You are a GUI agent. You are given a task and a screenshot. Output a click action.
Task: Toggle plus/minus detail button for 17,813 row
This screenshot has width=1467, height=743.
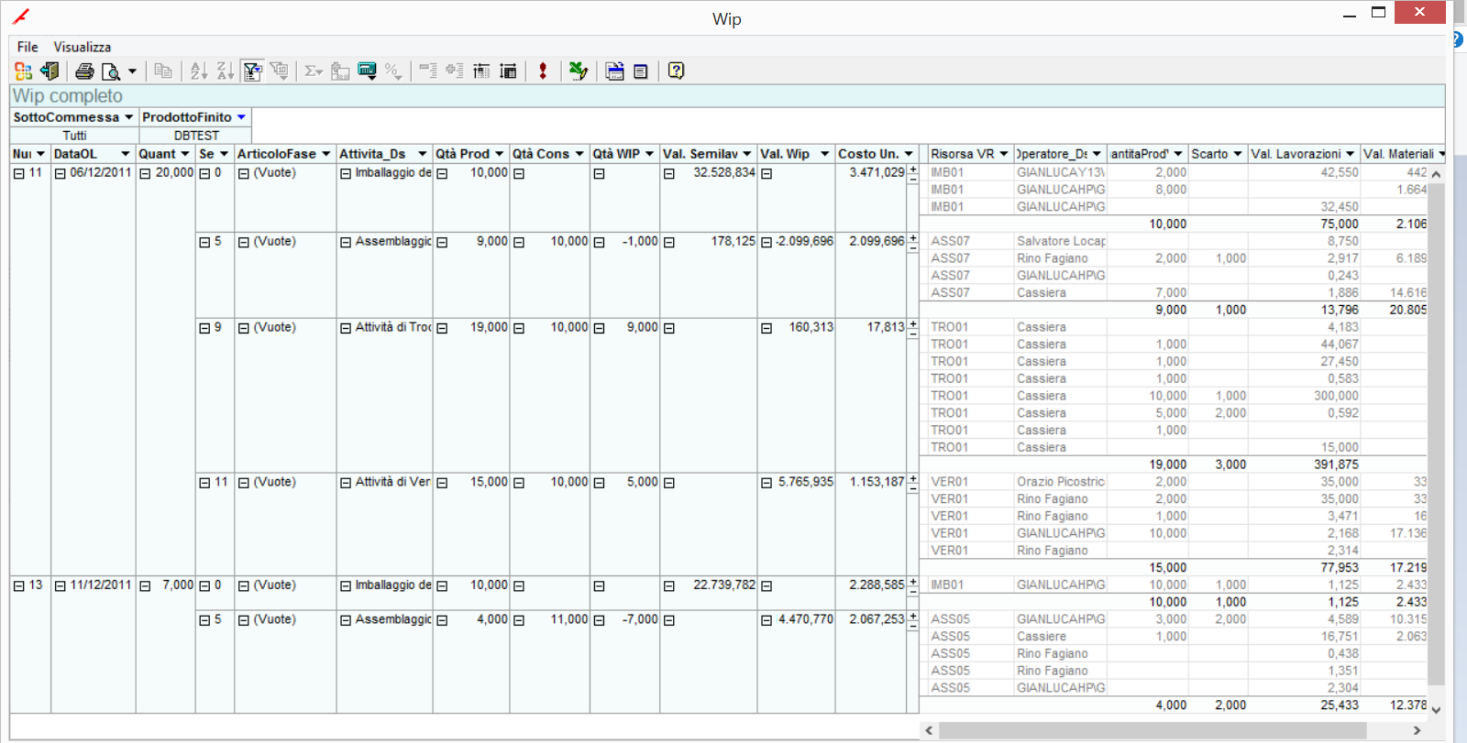[912, 327]
